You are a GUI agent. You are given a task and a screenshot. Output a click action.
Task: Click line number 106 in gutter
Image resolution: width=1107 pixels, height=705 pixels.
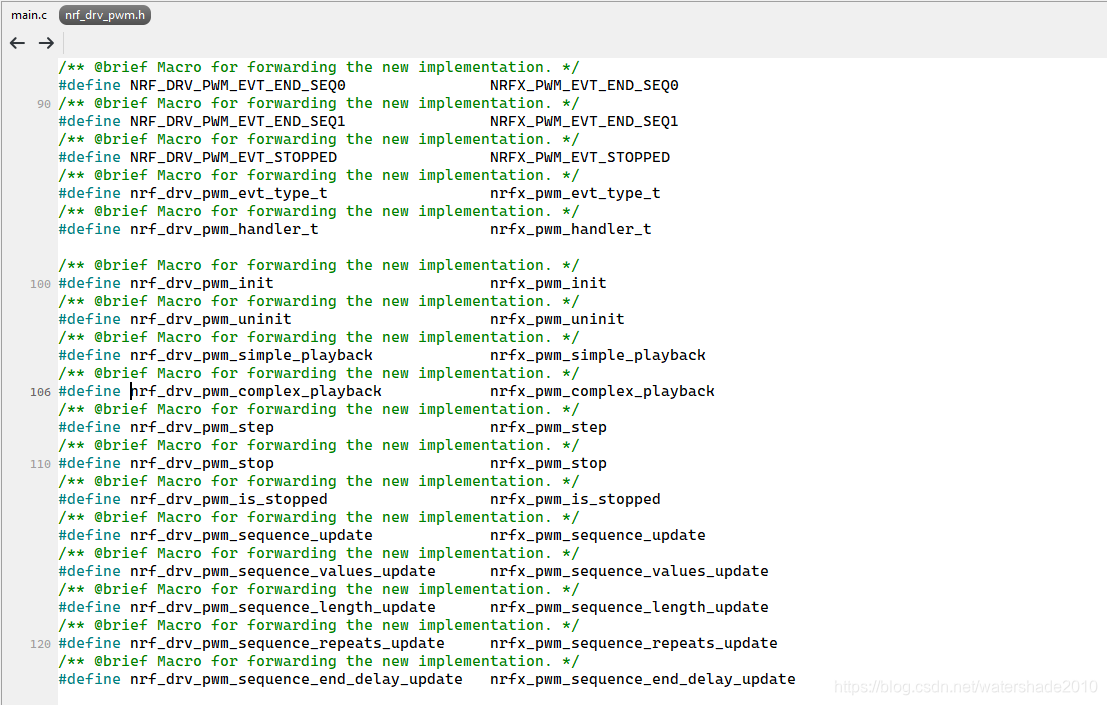pos(40,392)
